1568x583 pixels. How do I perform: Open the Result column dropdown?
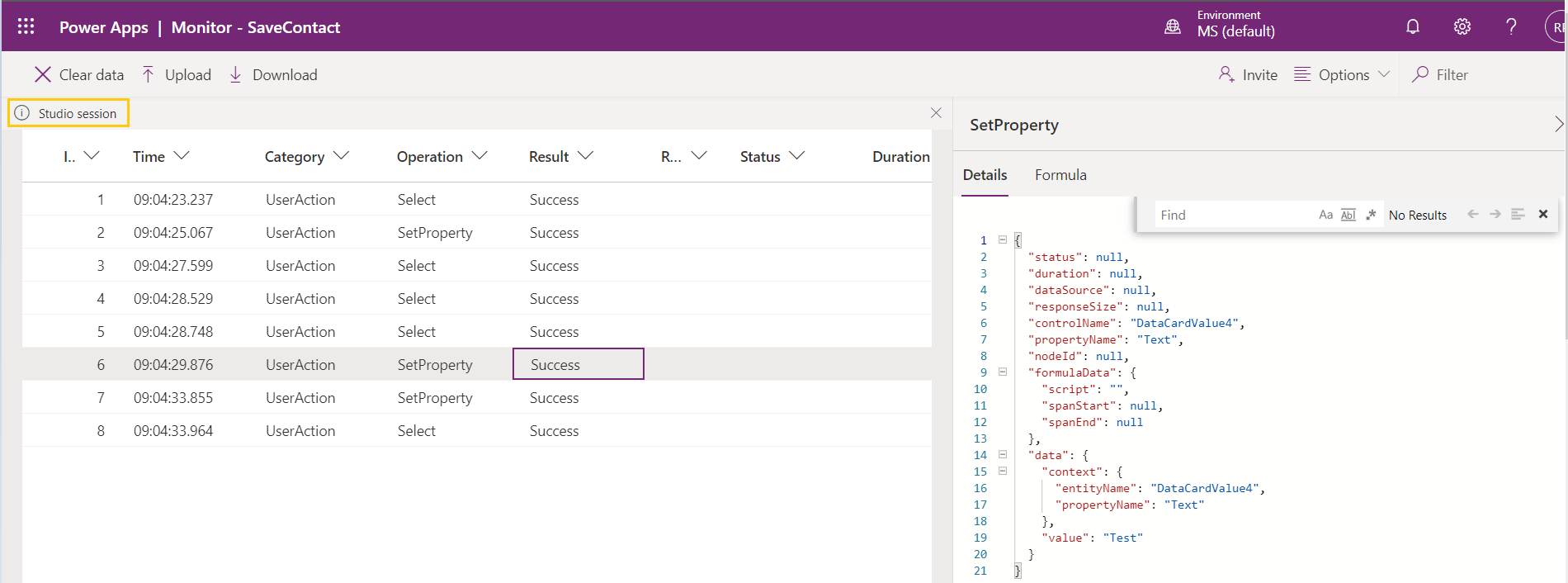pyautogui.click(x=585, y=156)
